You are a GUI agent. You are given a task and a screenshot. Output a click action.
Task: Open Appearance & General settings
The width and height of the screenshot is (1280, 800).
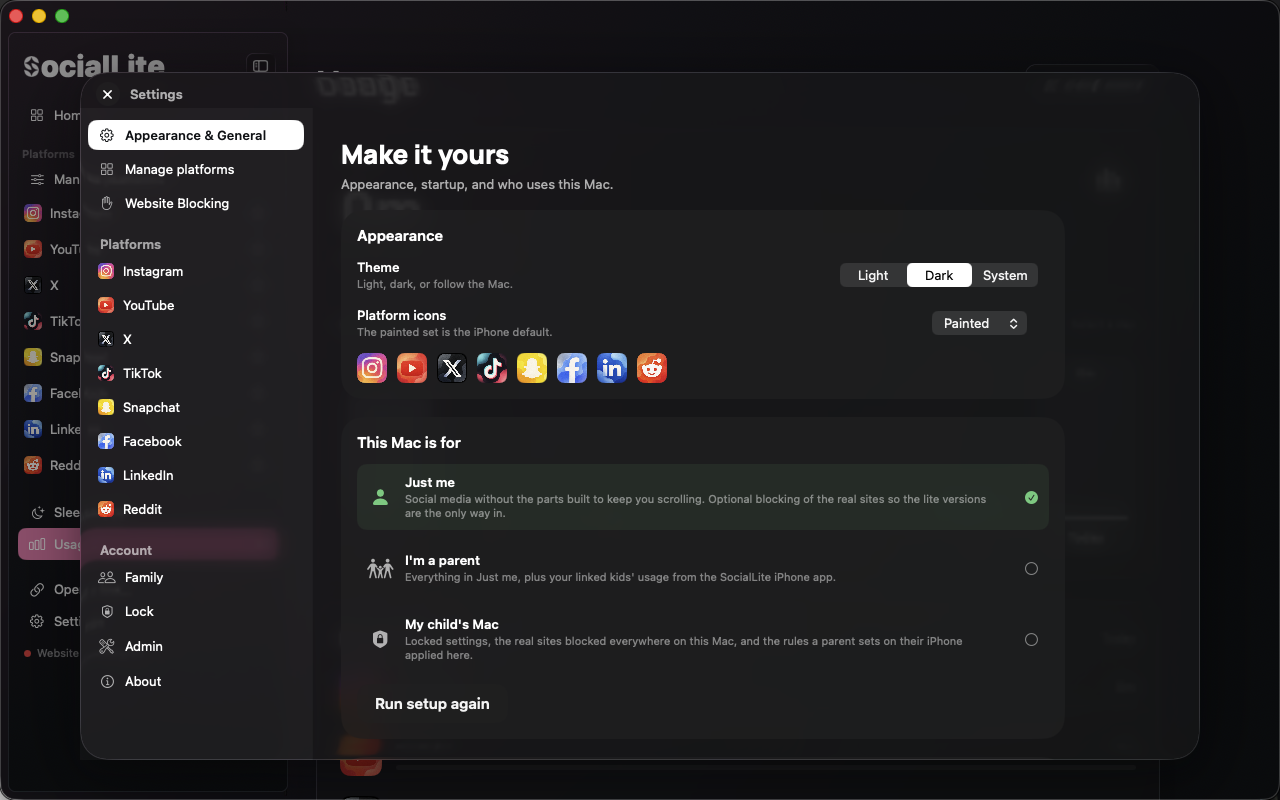pyautogui.click(x=196, y=135)
